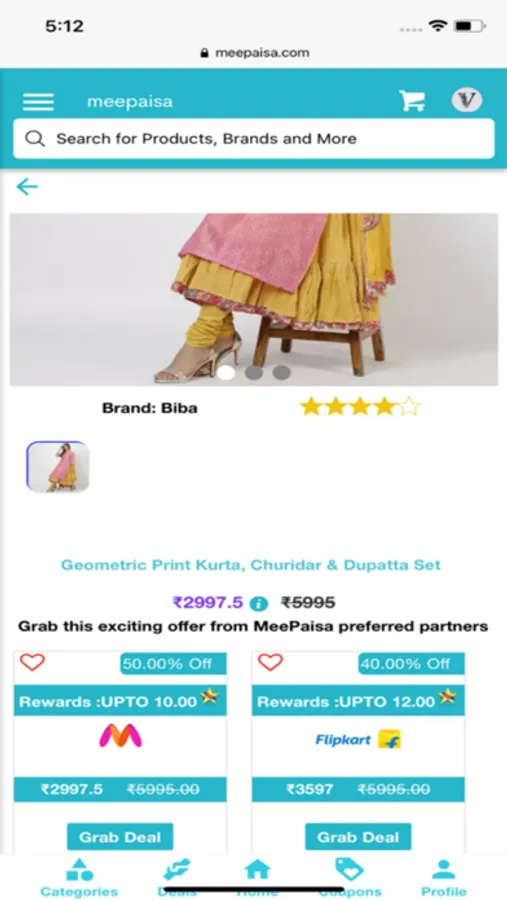This screenshot has height=900, width=507.
Task: Wishlist the Flipkart offer heart
Action: coord(270,662)
